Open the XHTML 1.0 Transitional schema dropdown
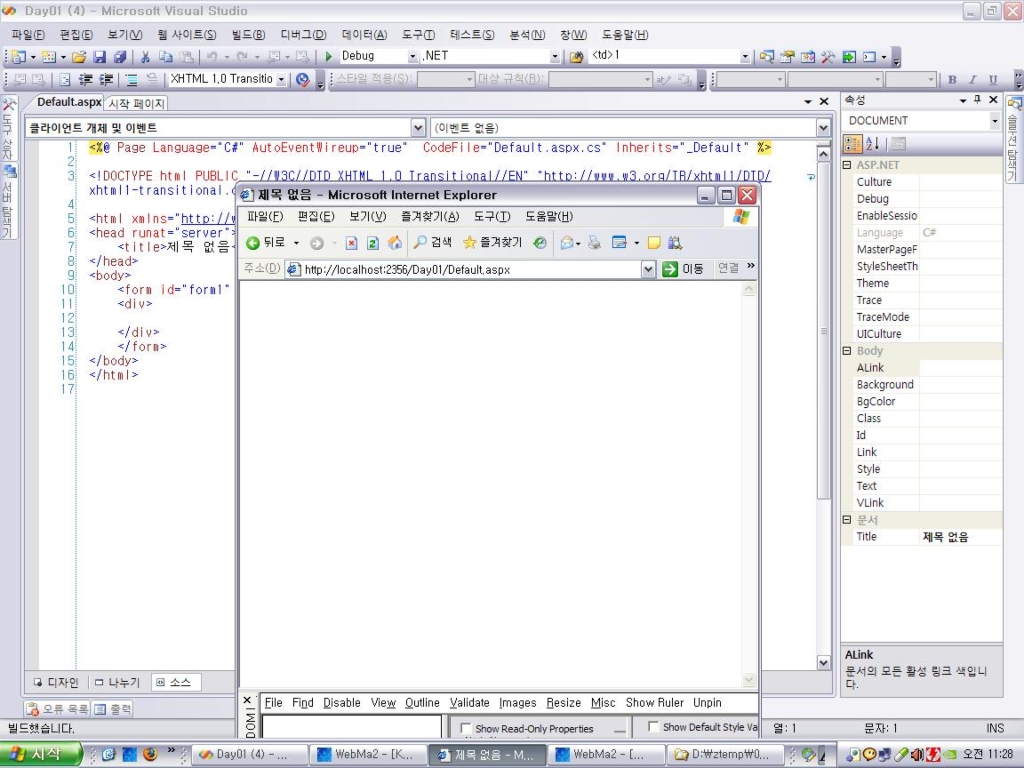This screenshot has height=768, width=1024. tap(281, 80)
